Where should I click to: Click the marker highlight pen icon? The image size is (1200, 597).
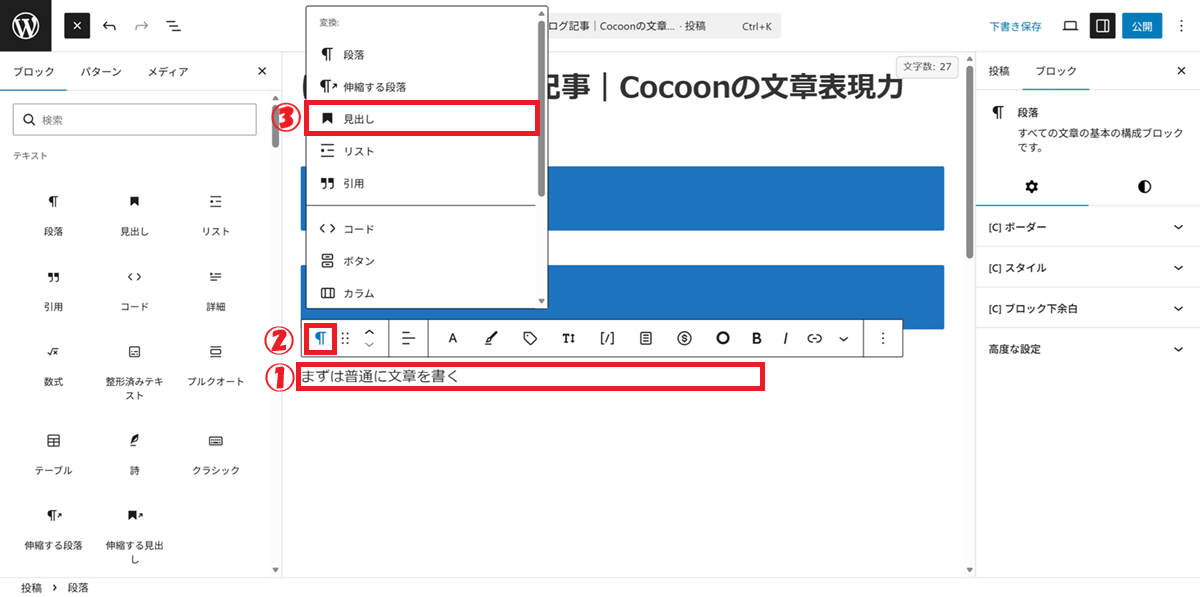click(490, 338)
